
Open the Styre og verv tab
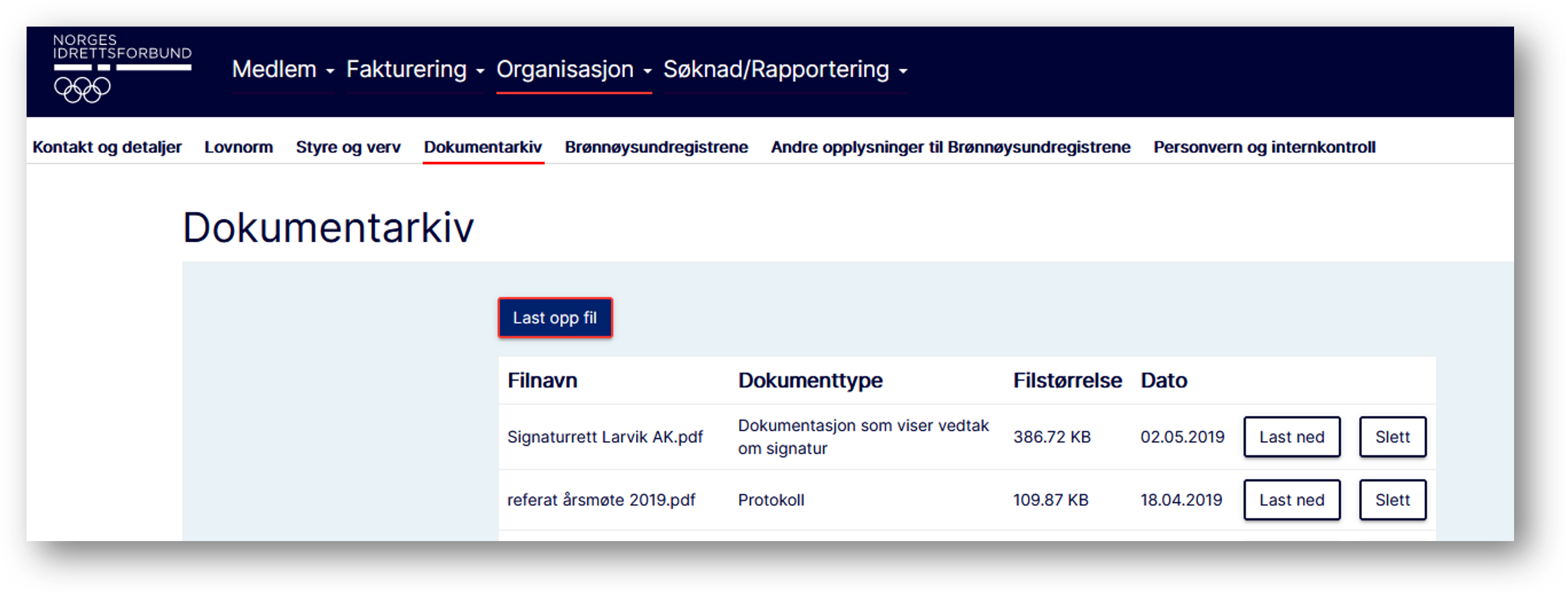tap(348, 147)
